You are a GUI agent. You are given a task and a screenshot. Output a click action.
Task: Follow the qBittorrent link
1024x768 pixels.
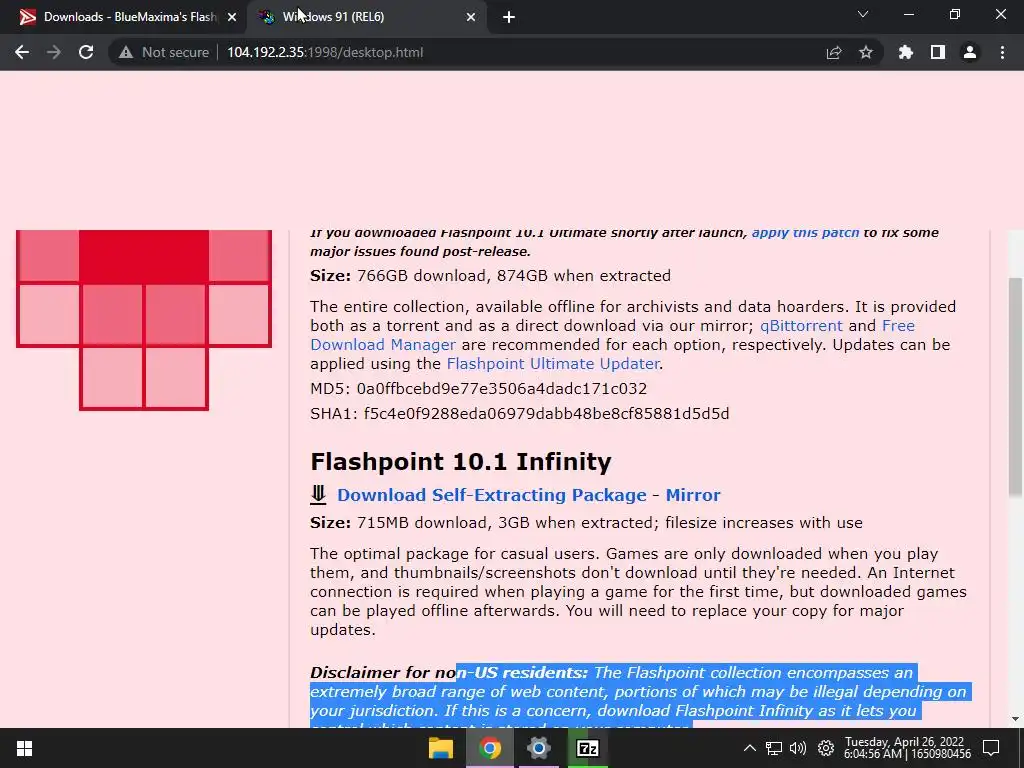coord(801,325)
